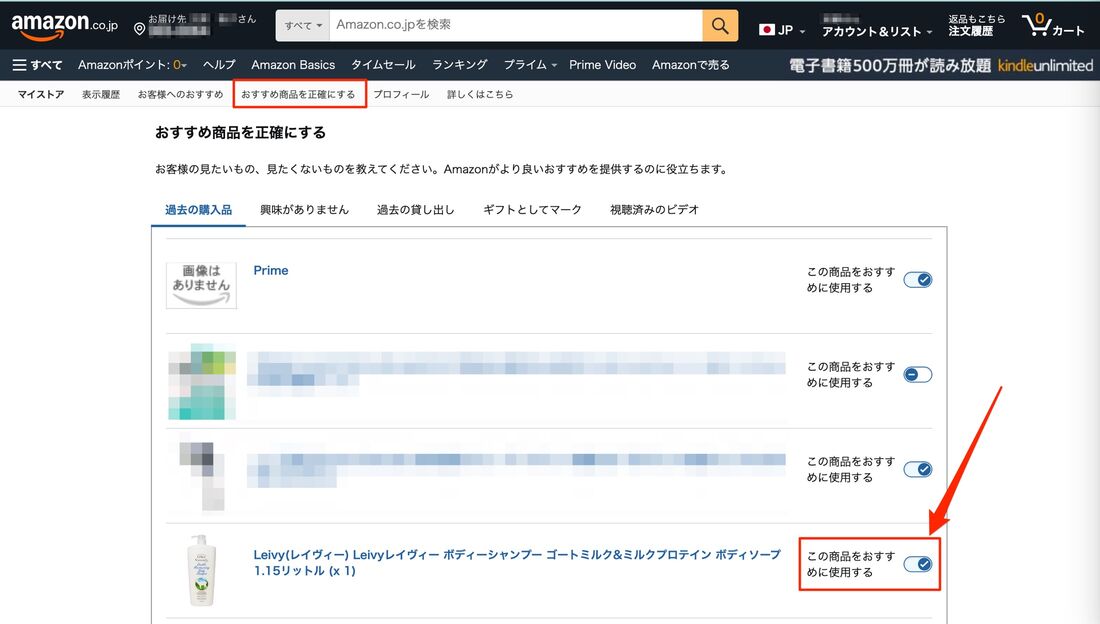The height and width of the screenshot is (624, 1100).
Task: Open Prime Video nav link
Action: [x=602, y=65]
